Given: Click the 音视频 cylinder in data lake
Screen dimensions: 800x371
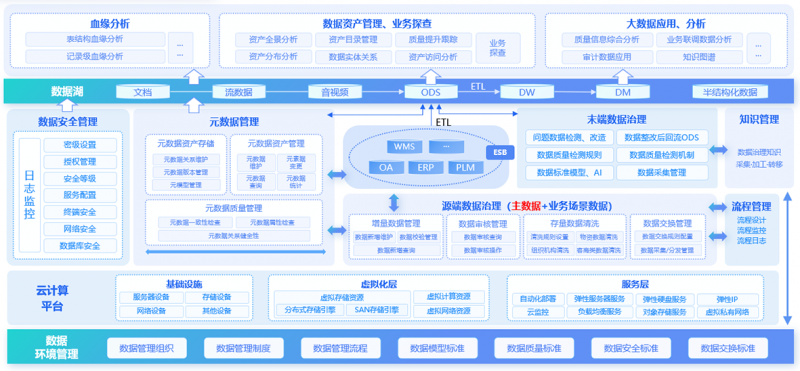Looking at the screenshot, I should click(x=335, y=92).
